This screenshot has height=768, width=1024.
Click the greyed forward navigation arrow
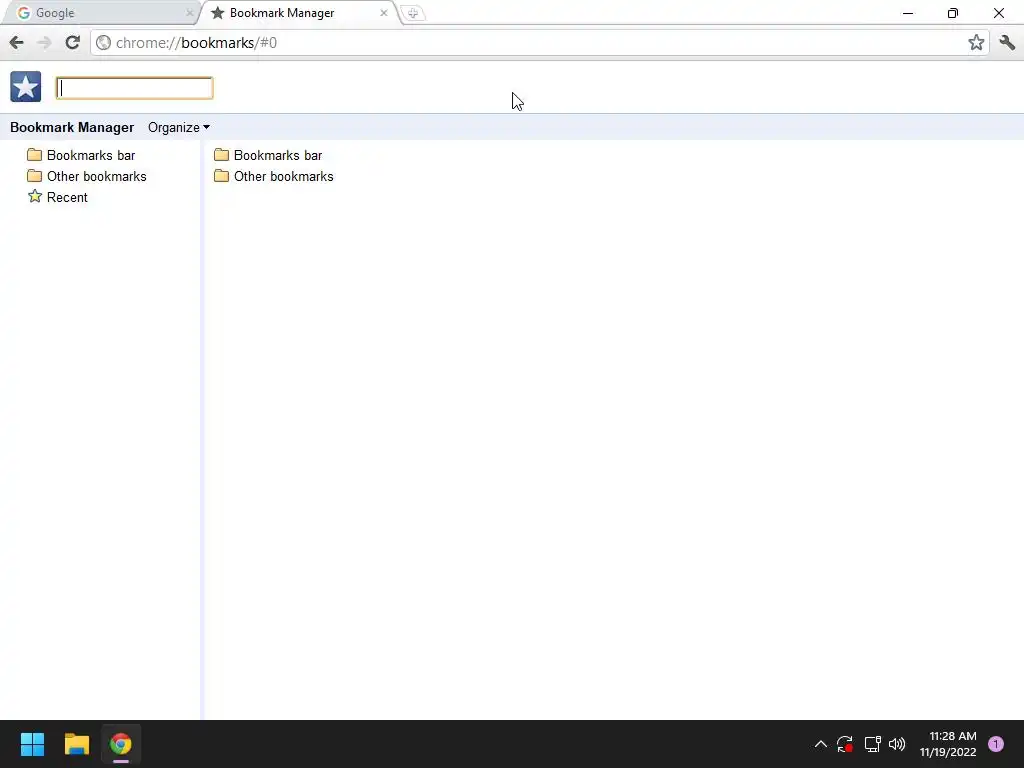44,42
